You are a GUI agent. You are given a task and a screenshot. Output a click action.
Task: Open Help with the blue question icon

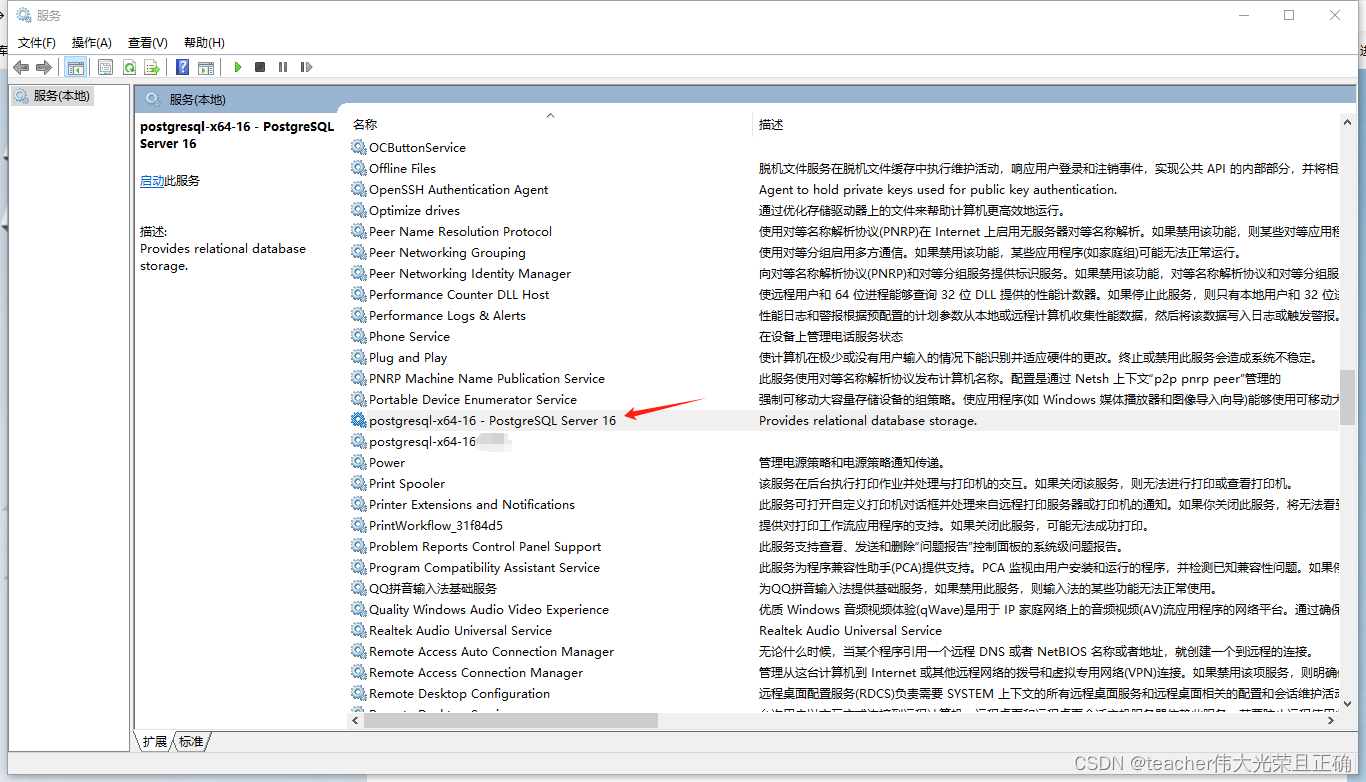coord(182,67)
